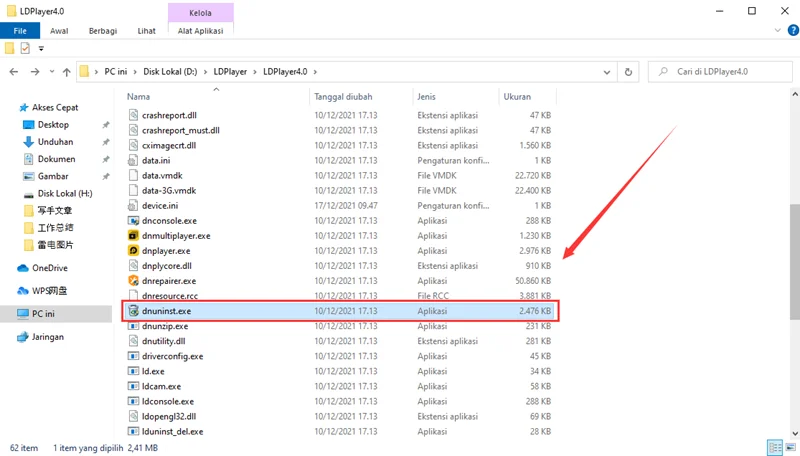
Task: Click the device.ini file icon
Action: 133,206
